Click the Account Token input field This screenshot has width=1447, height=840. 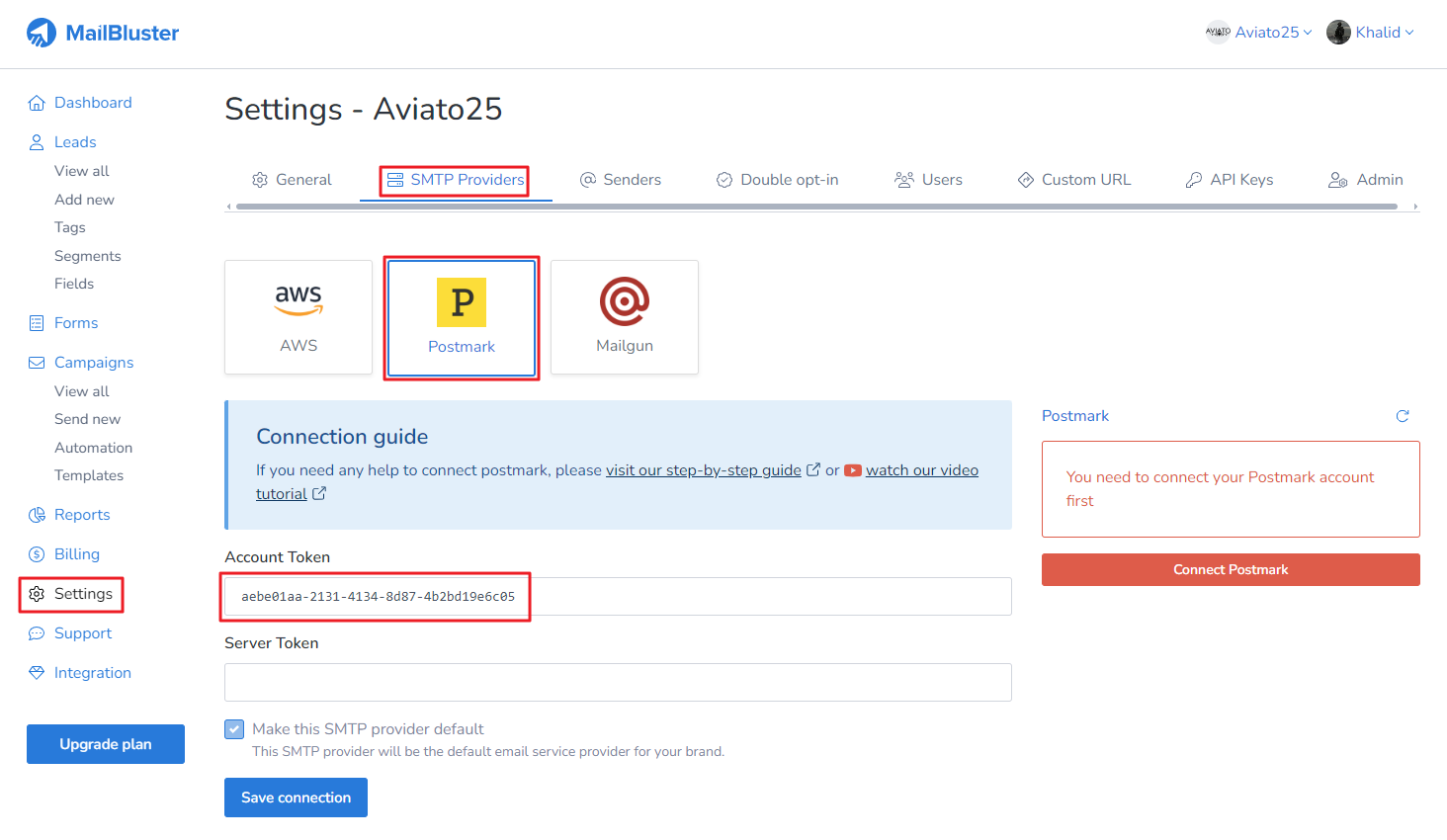tap(618, 597)
